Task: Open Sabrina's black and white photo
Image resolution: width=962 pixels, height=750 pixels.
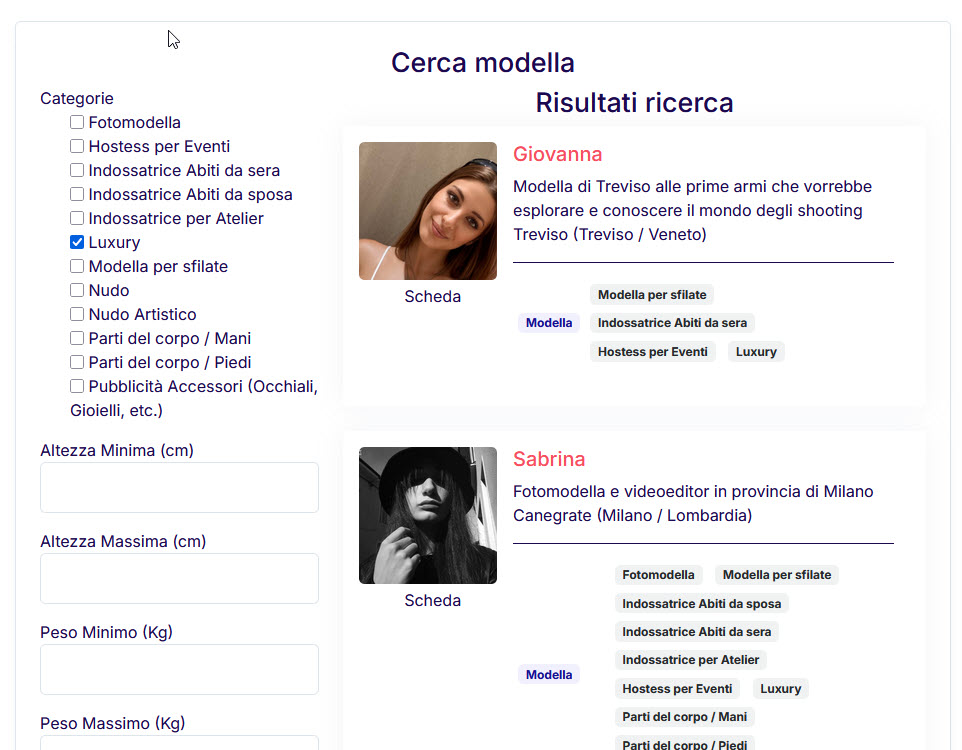Action: (x=427, y=515)
